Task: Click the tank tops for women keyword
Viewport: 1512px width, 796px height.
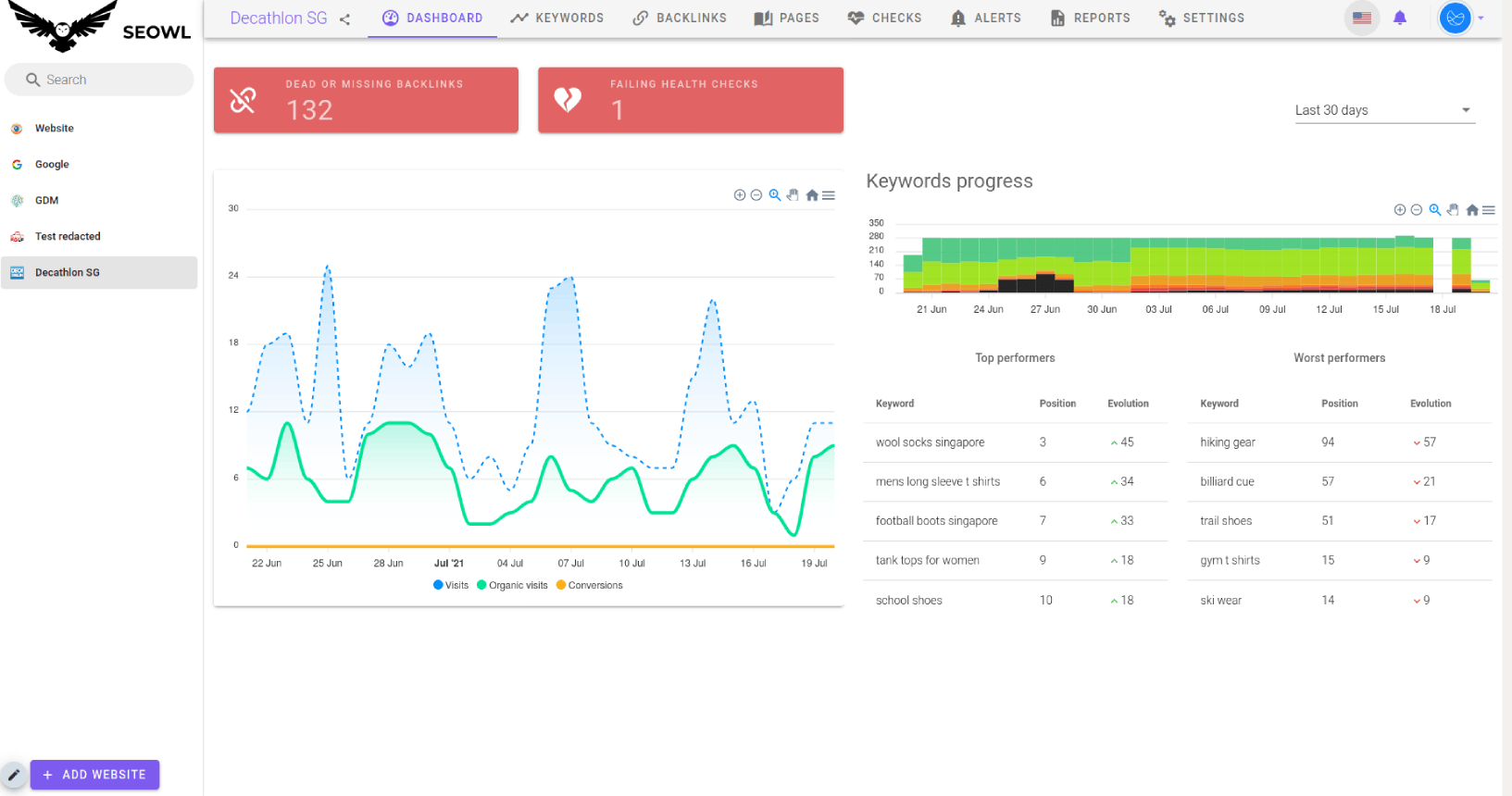Action: pos(927,561)
